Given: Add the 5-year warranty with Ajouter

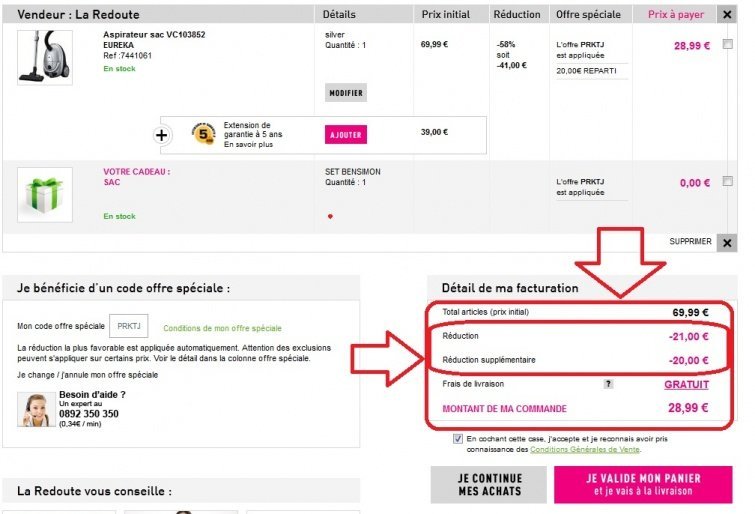Looking at the screenshot, I should [346, 134].
